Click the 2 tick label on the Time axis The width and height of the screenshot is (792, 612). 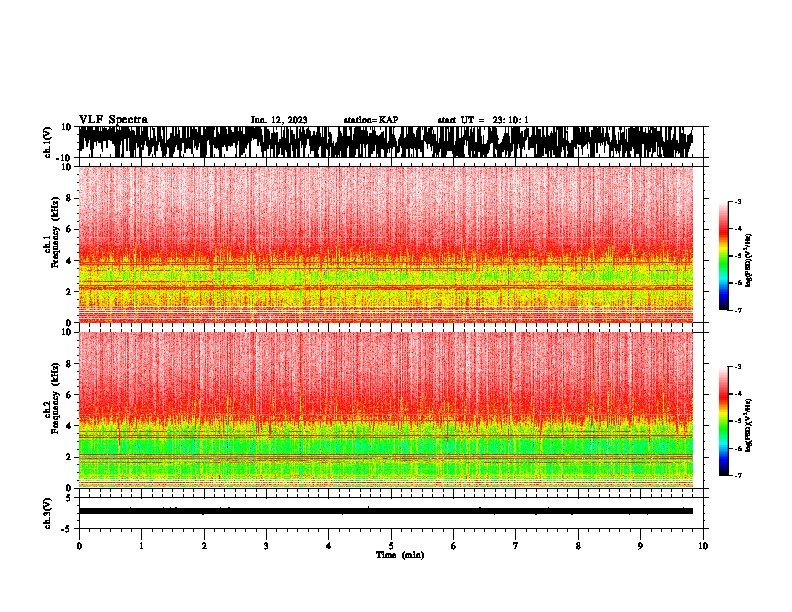[x=204, y=546]
